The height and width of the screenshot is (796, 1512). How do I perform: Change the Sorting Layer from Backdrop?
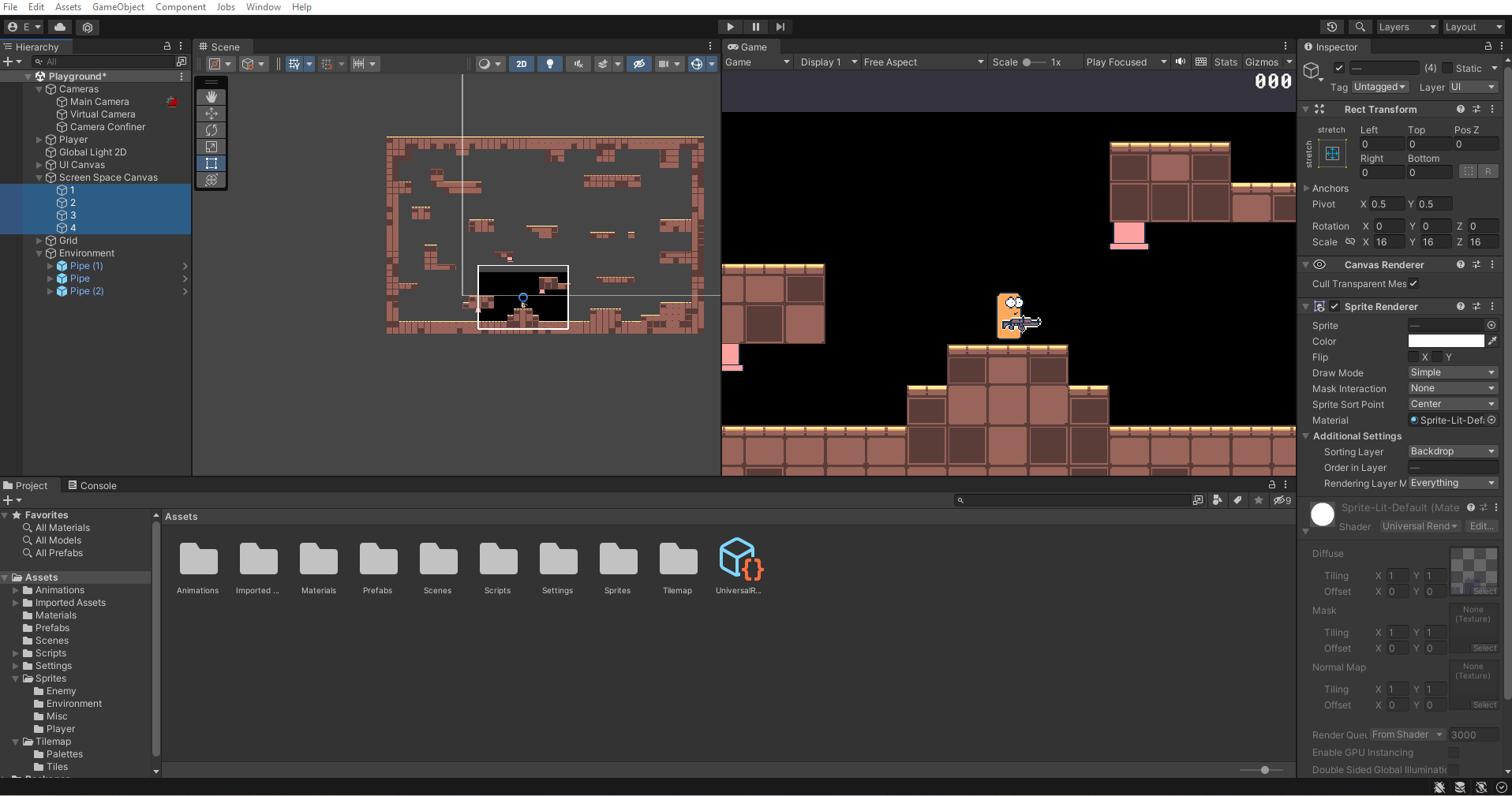click(1451, 451)
